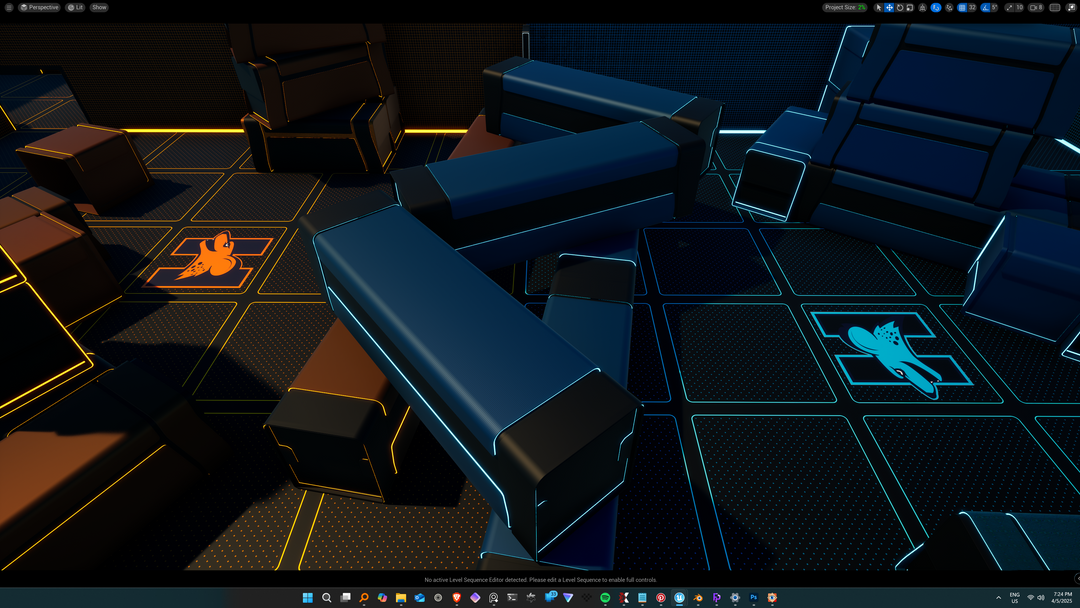Toggle surface snapping
This screenshot has height=608, width=1080.
click(936, 7)
